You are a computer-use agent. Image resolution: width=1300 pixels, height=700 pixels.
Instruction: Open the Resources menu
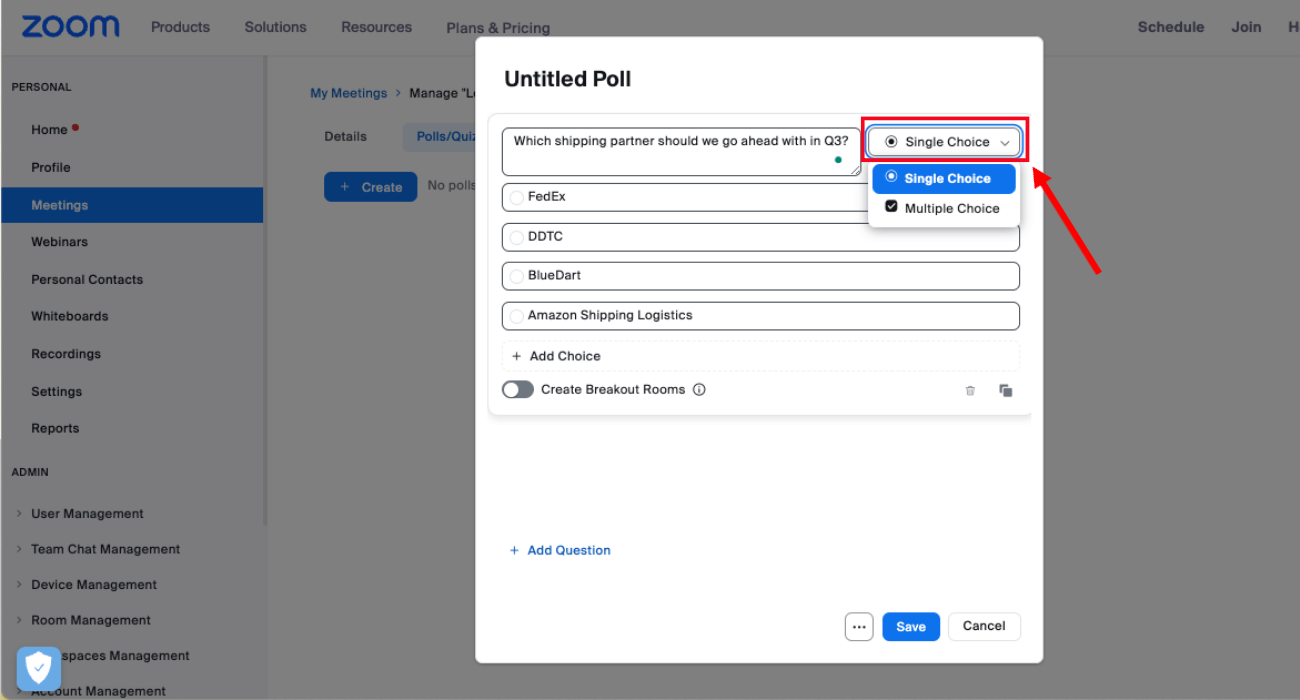click(x=376, y=27)
